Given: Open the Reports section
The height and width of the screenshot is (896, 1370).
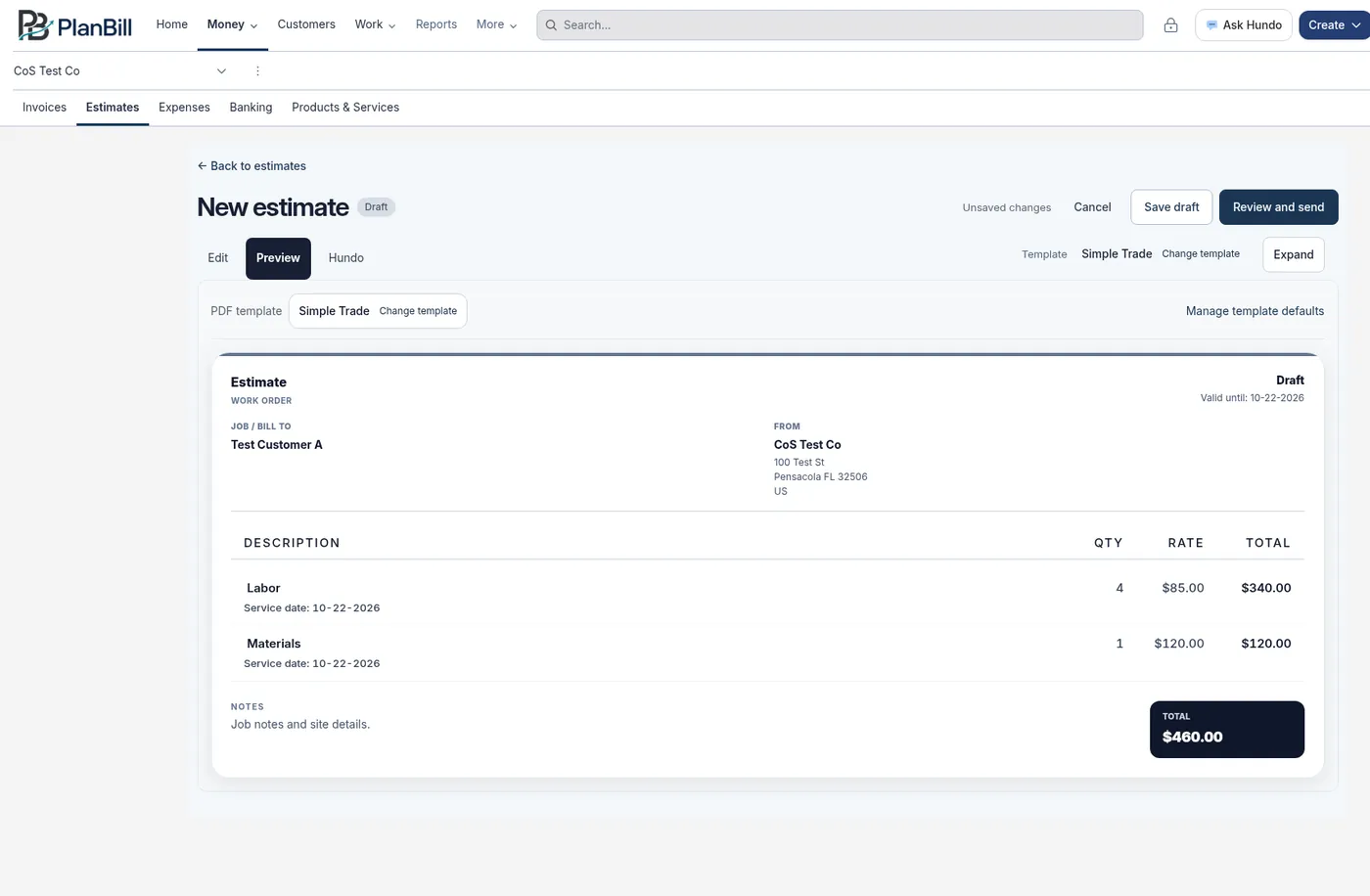Looking at the screenshot, I should pyautogui.click(x=436, y=24).
